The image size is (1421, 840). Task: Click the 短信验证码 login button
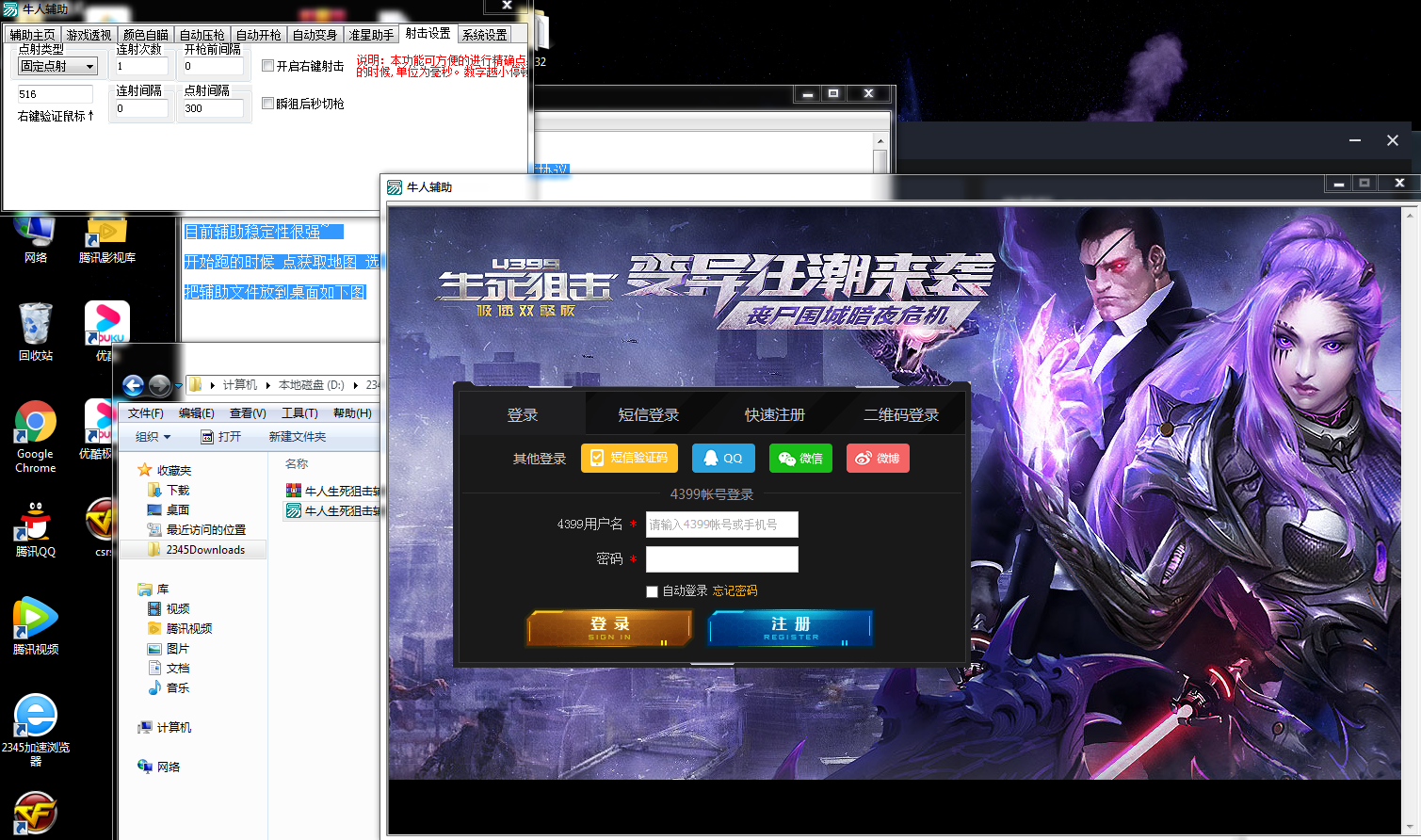click(x=629, y=458)
